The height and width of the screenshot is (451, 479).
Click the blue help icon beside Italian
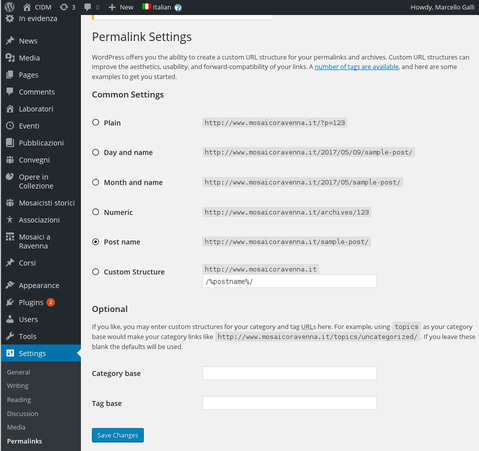[178, 7]
